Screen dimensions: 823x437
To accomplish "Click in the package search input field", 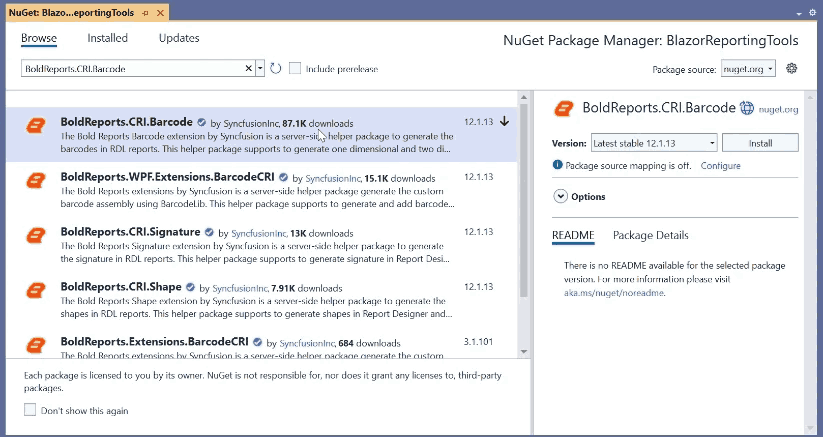I will pos(132,69).
